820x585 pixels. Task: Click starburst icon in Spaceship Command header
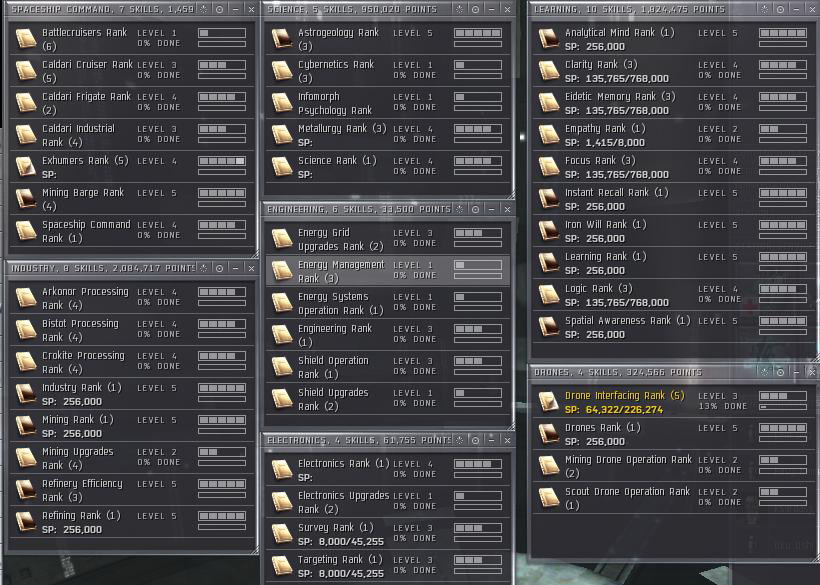click(x=204, y=9)
